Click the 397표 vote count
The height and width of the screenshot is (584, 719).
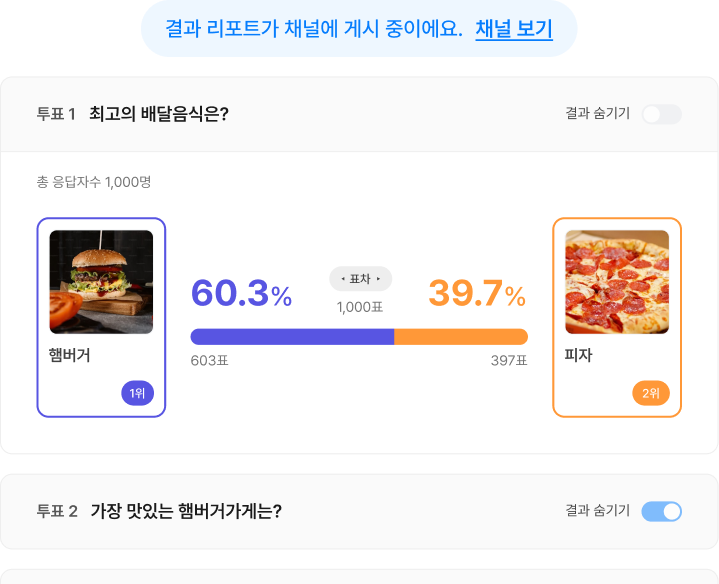(x=509, y=361)
